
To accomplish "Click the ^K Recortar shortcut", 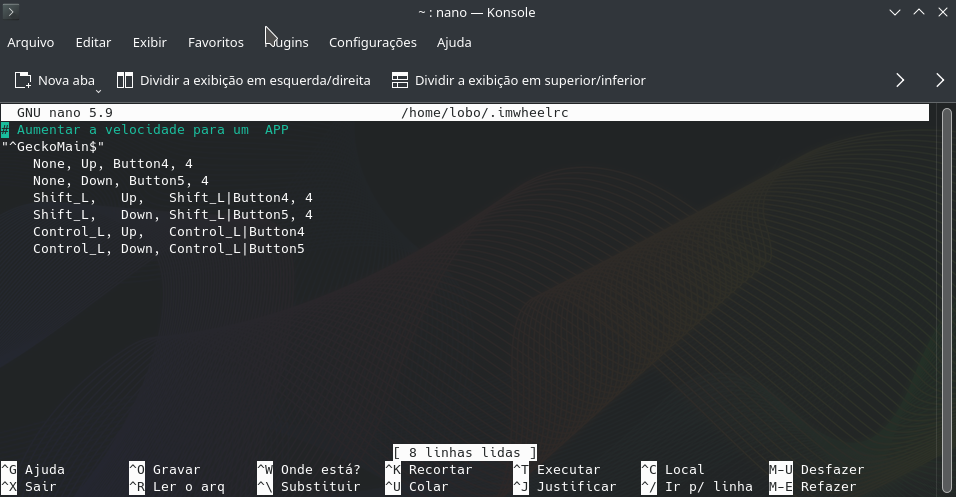I will 429,470.
